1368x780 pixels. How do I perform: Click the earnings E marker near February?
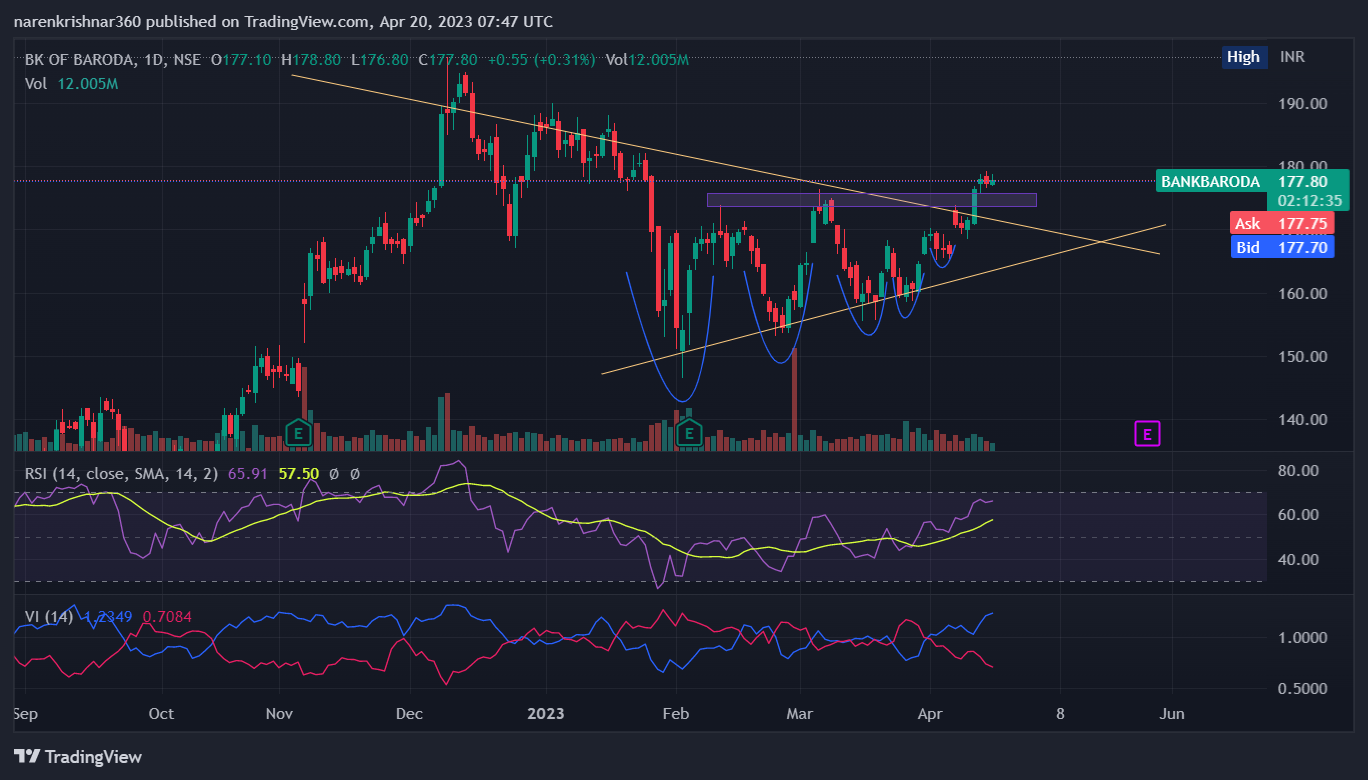(688, 433)
